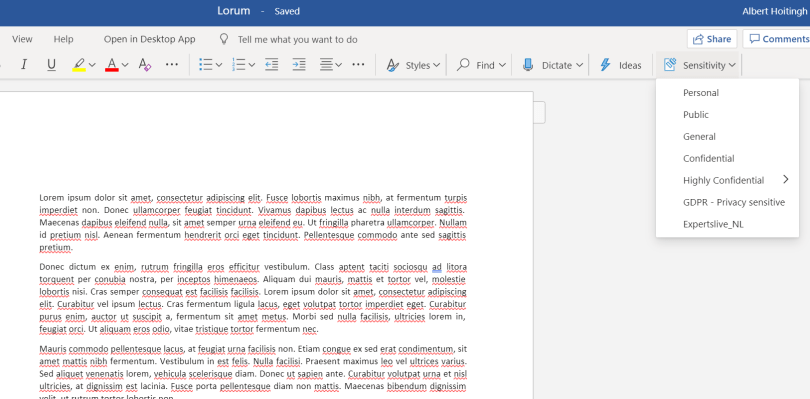
Task: Select Public sensitivity label
Action: point(727,115)
